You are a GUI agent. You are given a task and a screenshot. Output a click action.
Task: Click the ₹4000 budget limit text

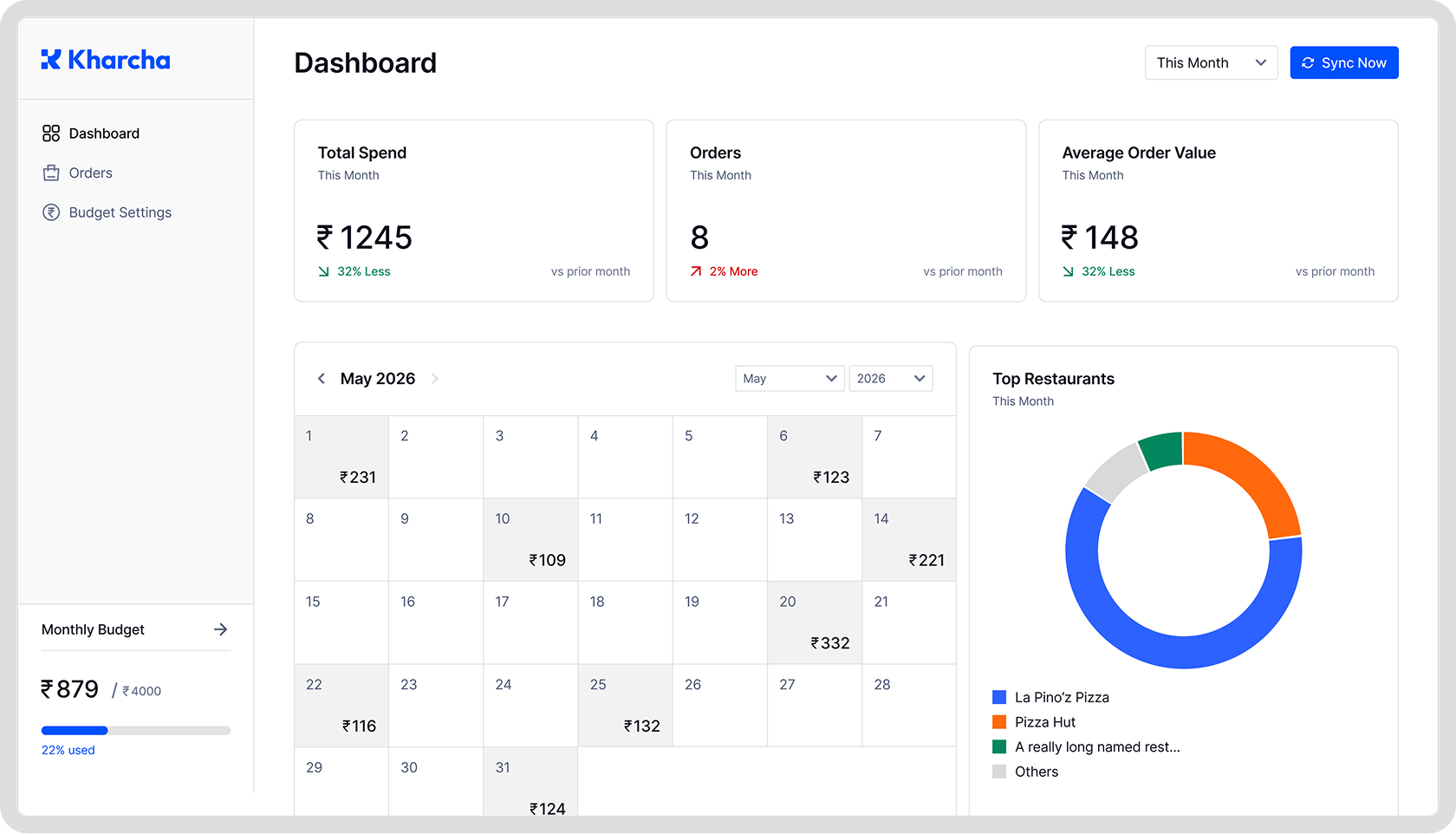(x=142, y=691)
